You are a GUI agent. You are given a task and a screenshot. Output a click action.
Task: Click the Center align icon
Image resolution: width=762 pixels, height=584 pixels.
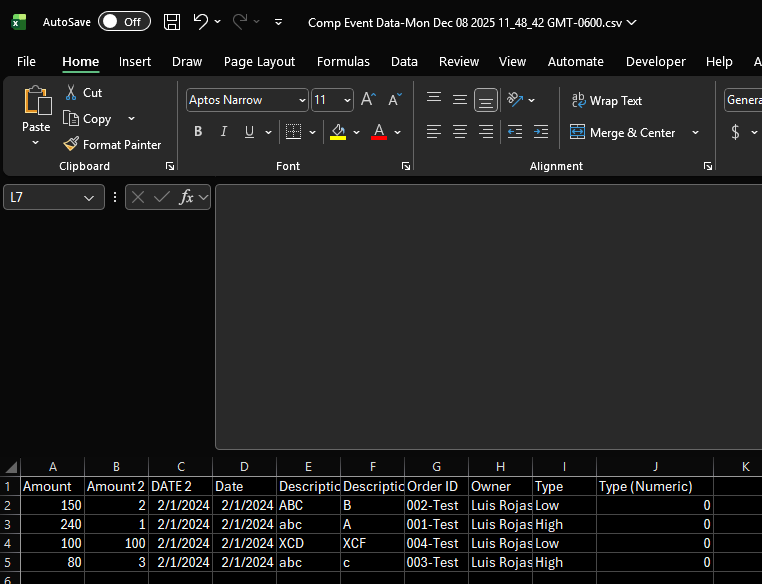460,132
